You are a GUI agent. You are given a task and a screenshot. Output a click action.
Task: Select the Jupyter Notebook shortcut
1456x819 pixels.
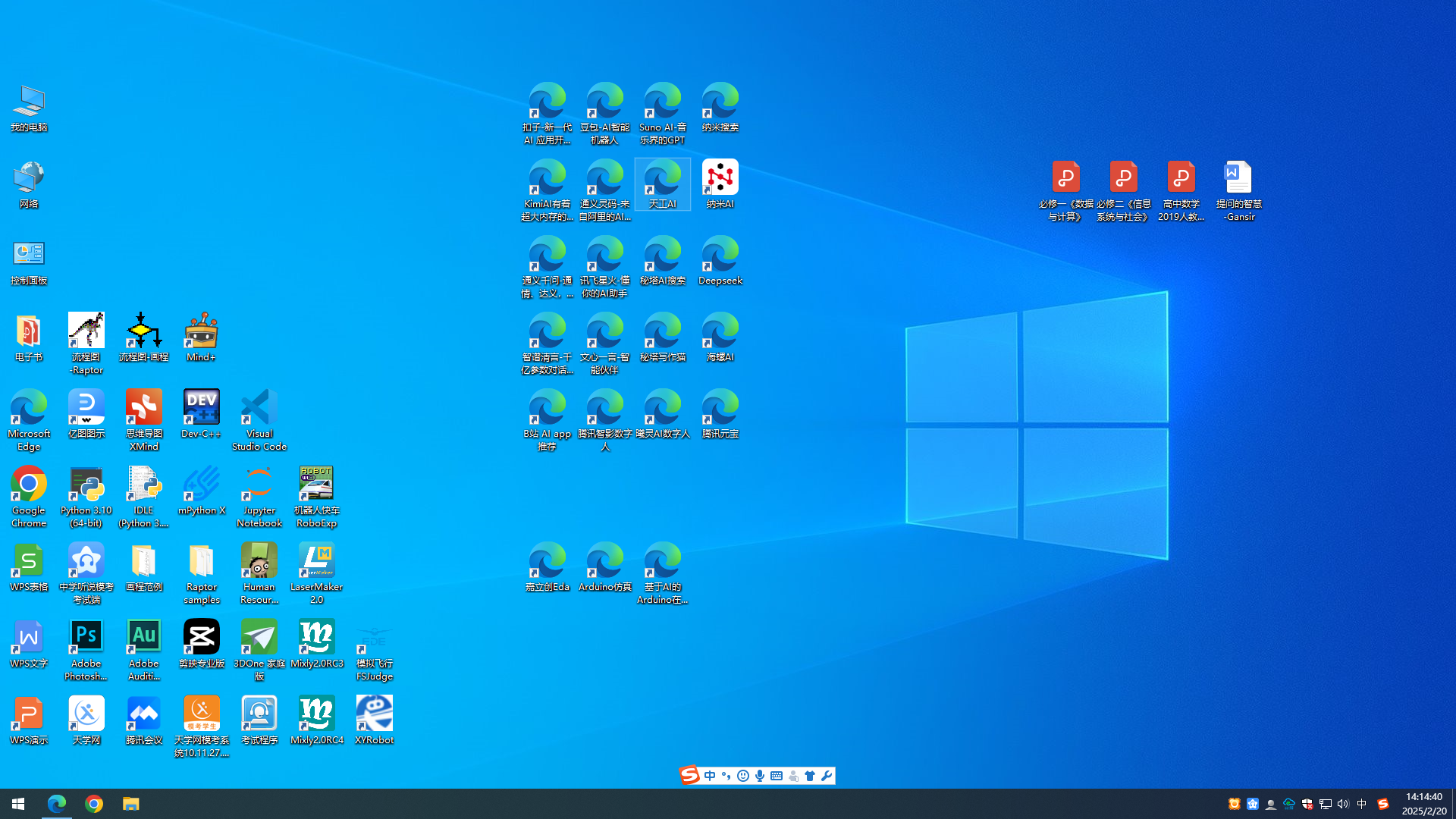(x=259, y=497)
